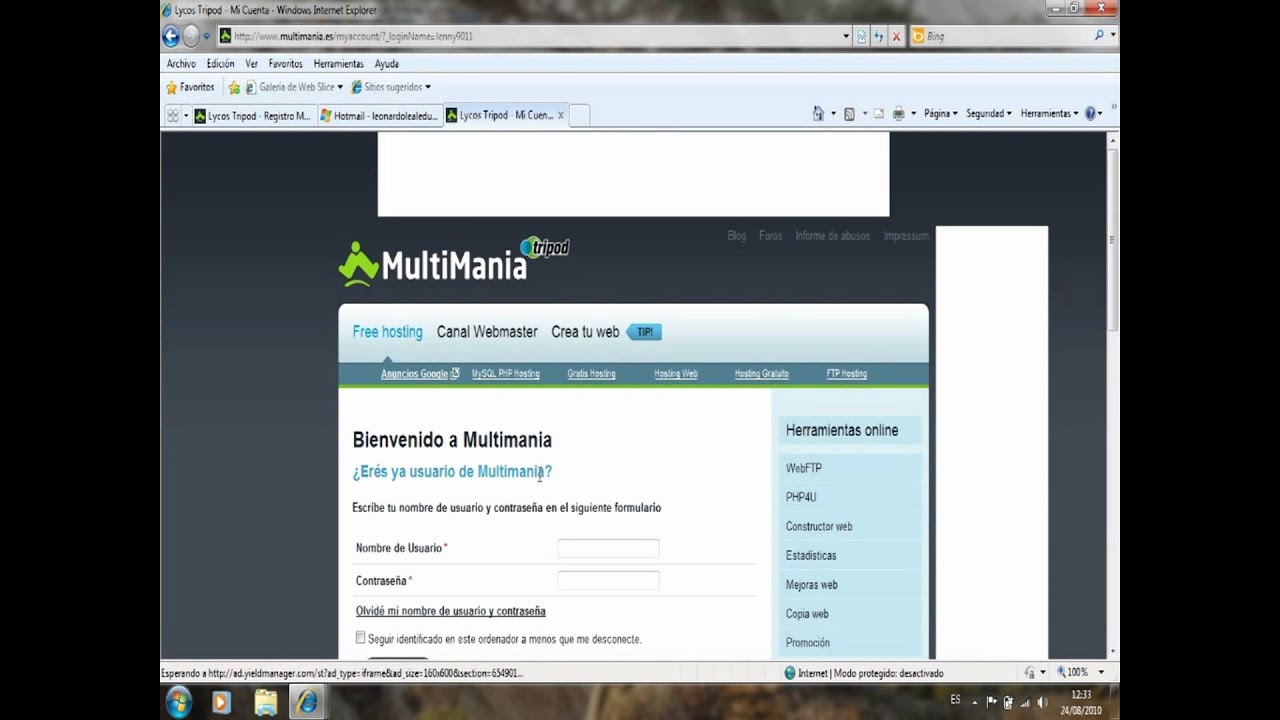Open Windows Explorer folder in taskbar
Viewport: 1280px width, 720px height.
(x=265, y=703)
